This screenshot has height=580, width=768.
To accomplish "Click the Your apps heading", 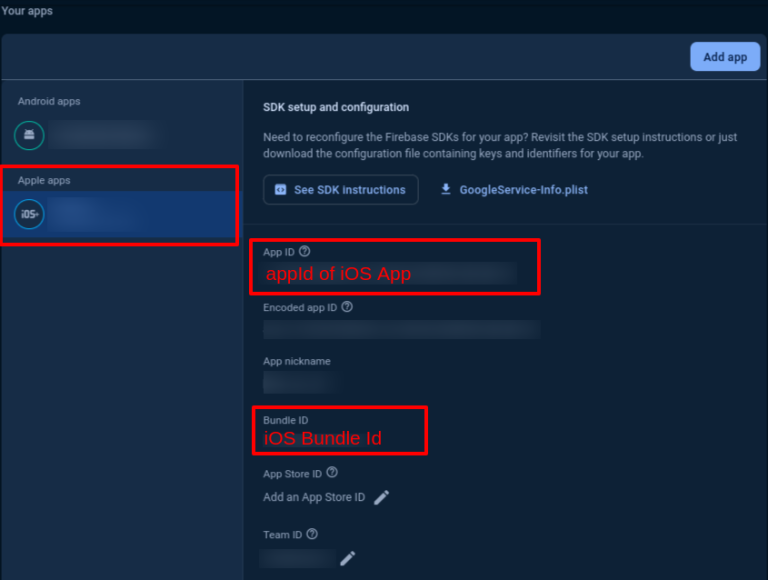I will (x=27, y=11).
